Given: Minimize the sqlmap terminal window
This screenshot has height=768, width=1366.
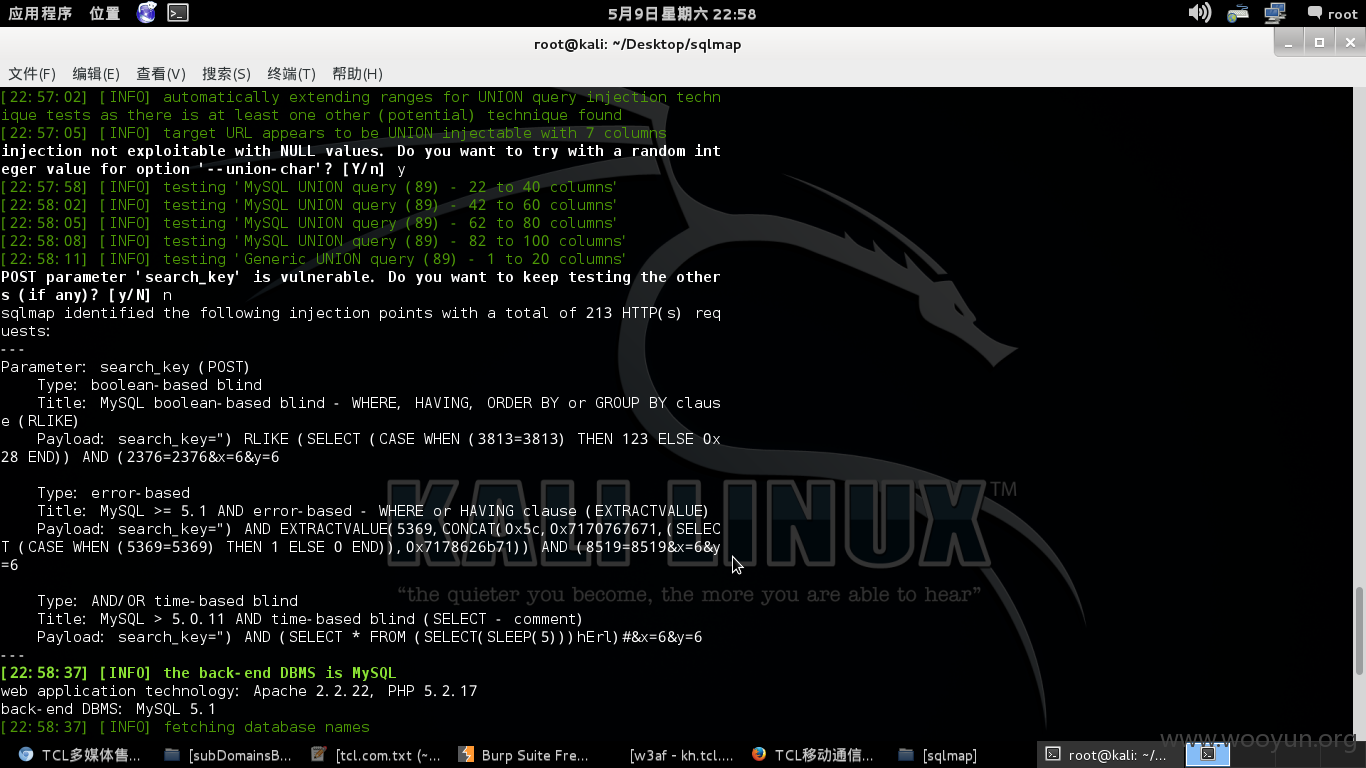Looking at the screenshot, I should pos(1290,42).
